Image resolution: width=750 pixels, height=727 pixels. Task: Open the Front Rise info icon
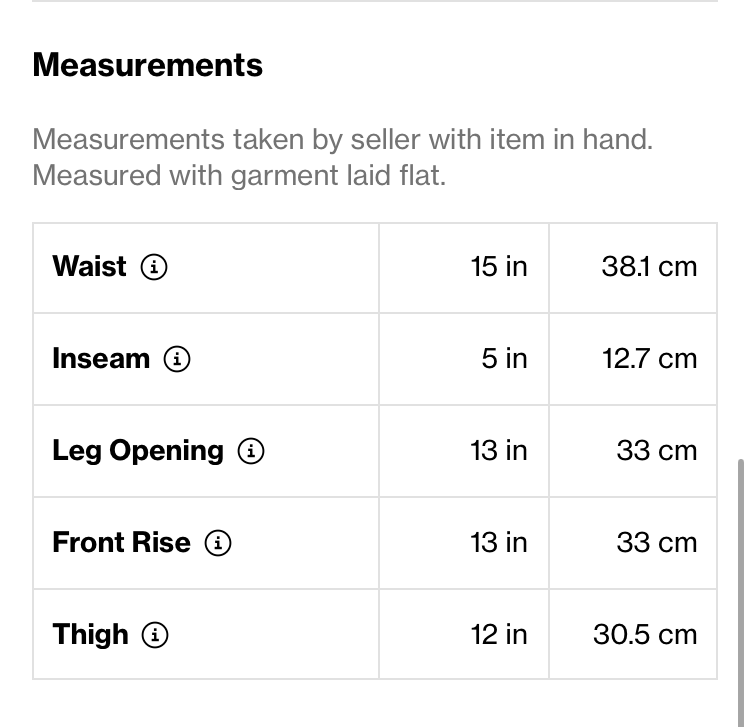click(218, 543)
